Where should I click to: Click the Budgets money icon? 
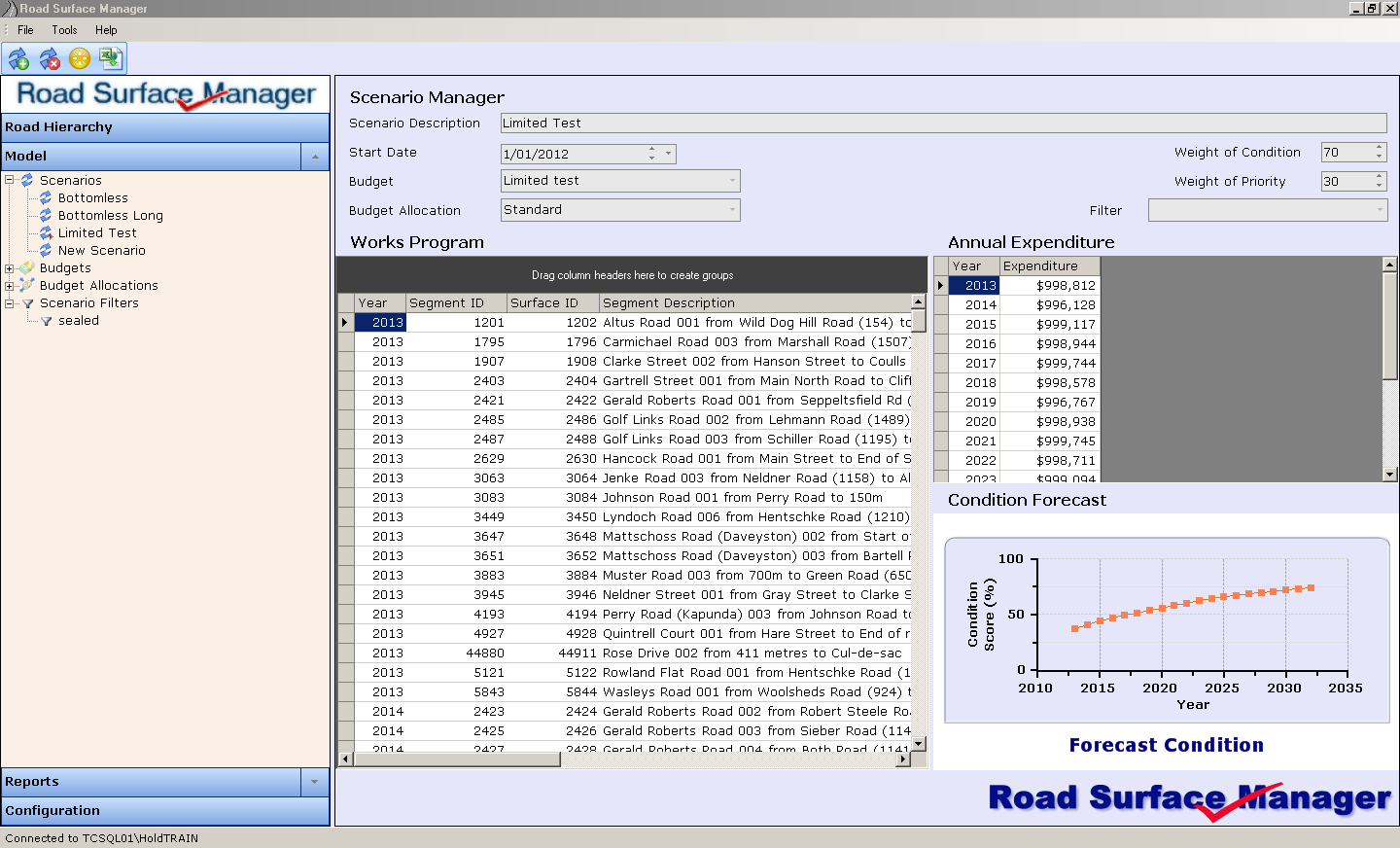pyautogui.click(x=27, y=267)
